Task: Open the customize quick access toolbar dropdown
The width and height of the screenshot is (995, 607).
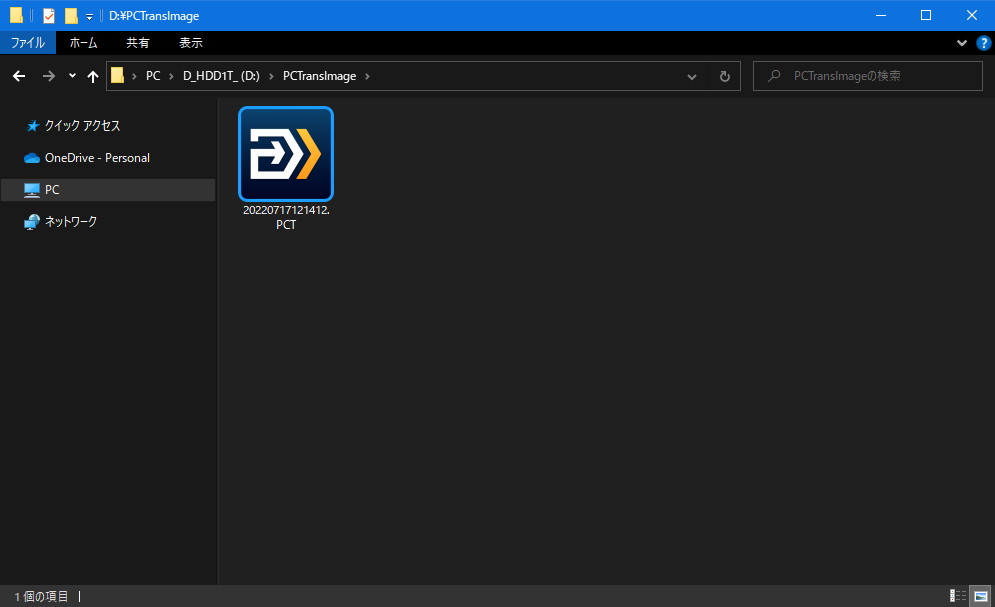Action: pos(89,16)
